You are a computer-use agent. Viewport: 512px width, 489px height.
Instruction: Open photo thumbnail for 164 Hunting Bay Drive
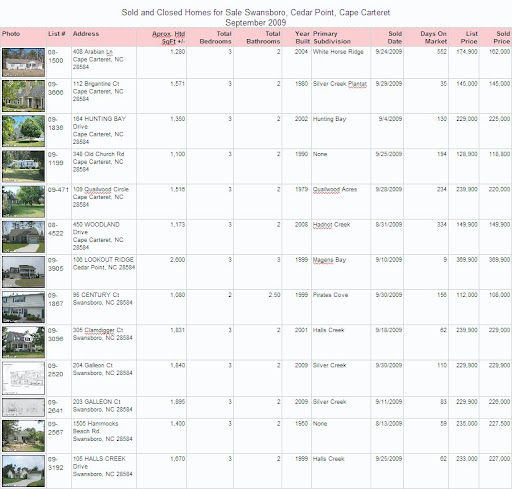tap(23, 131)
